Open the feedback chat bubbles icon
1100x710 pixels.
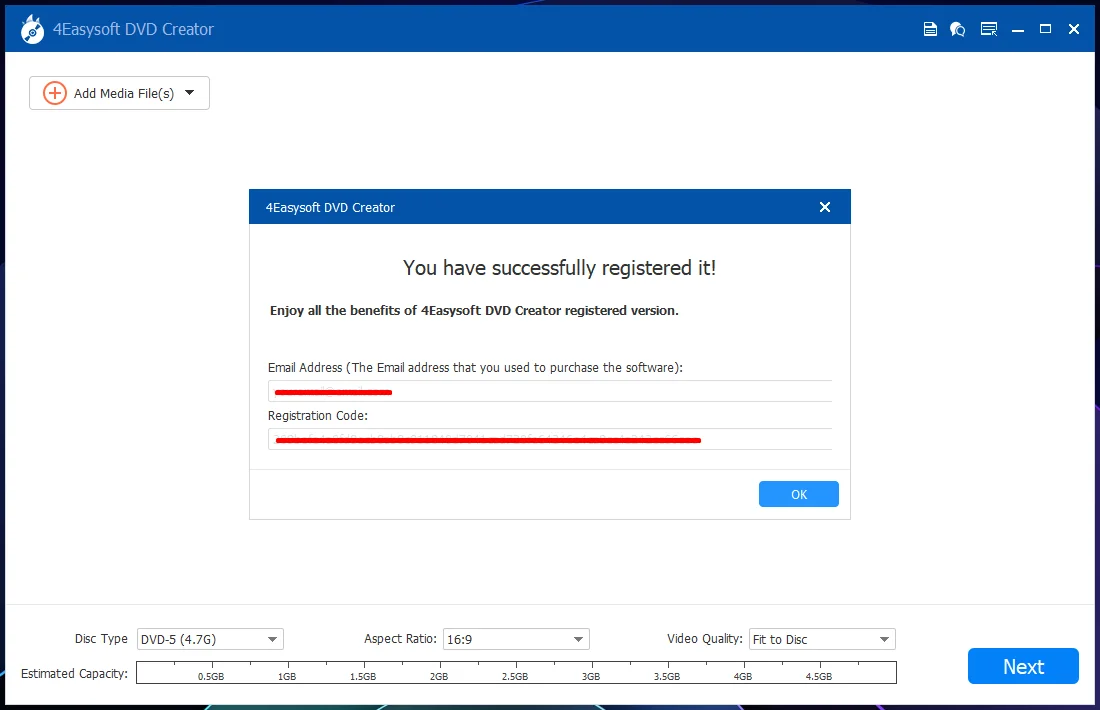[x=958, y=29]
